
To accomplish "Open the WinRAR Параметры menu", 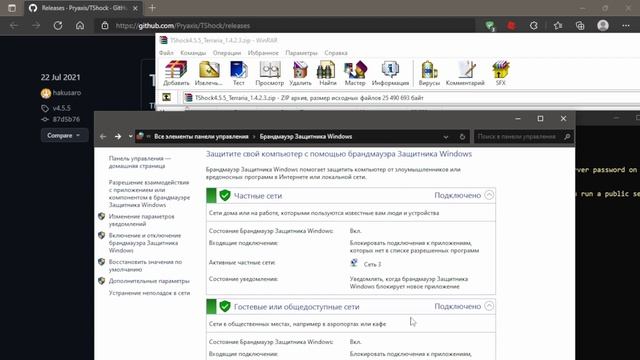I will pos(301,53).
